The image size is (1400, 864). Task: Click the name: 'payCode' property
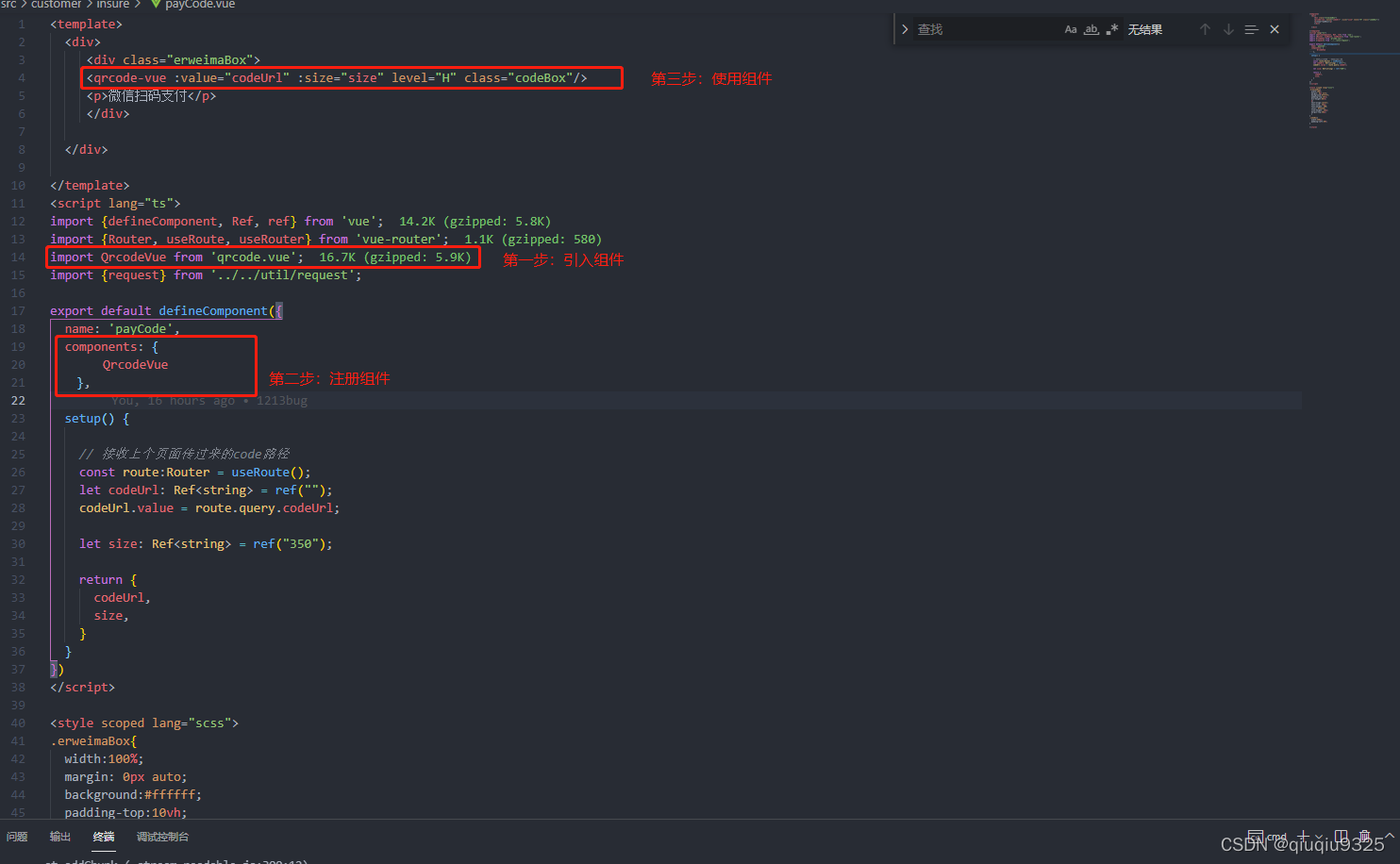point(122,328)
